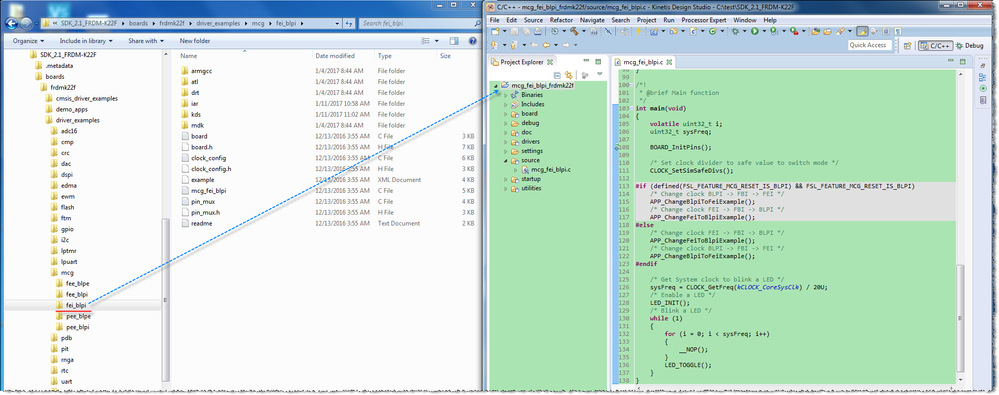Open the Share with dropdown
The width and height of the screenshot is (999, 395).
[x=146, y=41]
